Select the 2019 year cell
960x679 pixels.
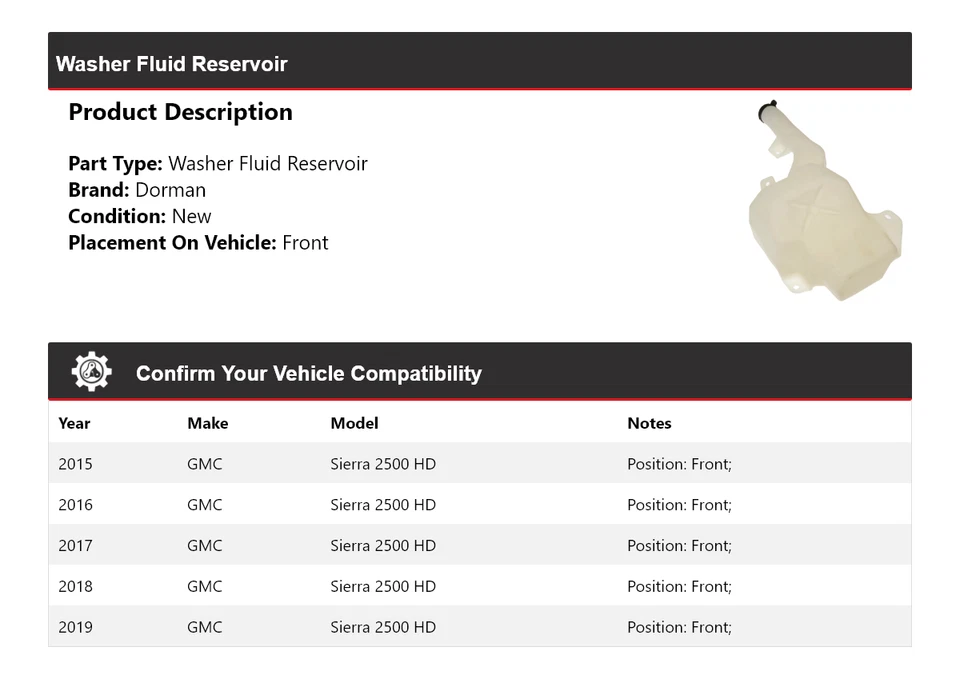coord(75,627)
